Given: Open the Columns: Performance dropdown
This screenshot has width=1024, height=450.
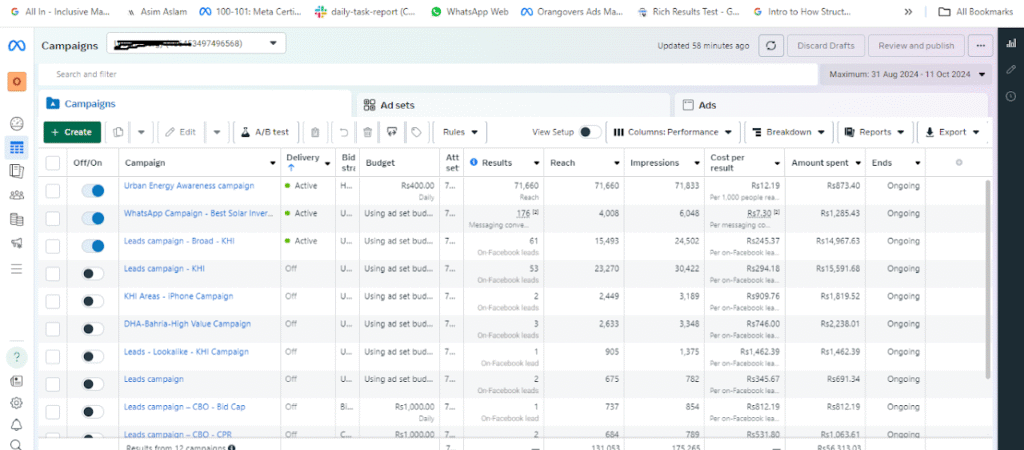Looking at the screenshot, I should click(x=673, y=132).
